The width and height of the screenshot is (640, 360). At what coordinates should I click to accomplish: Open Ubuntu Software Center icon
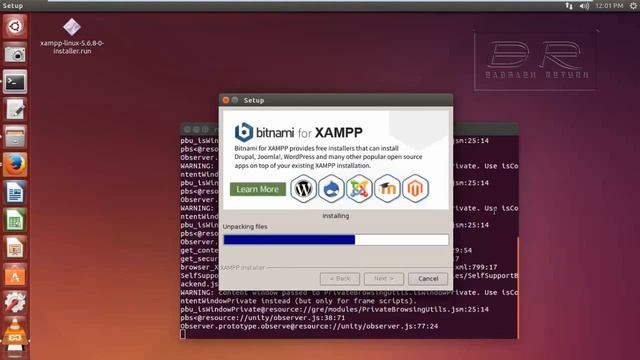15,276
